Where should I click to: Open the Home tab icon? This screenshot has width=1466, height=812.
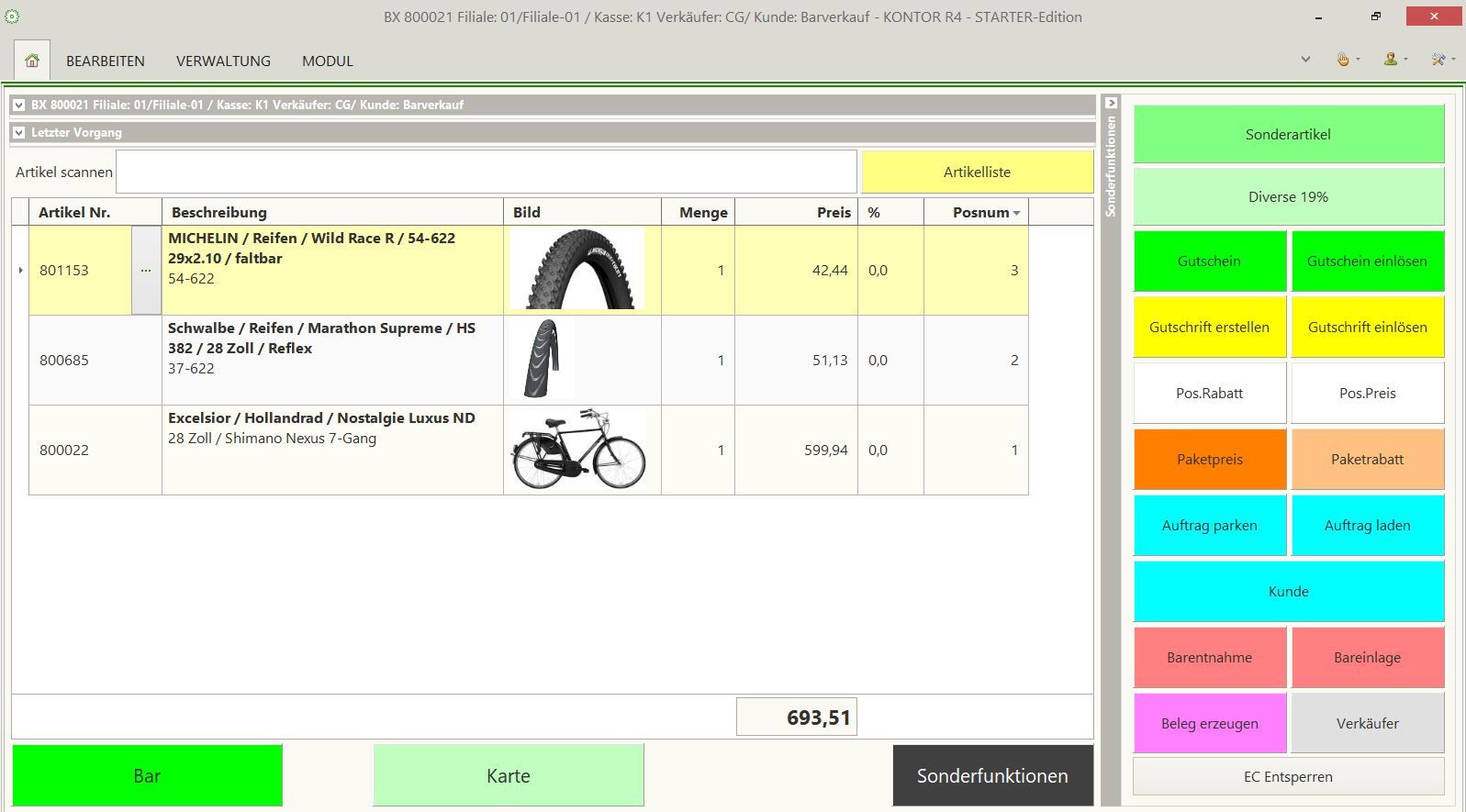[32, 61]
